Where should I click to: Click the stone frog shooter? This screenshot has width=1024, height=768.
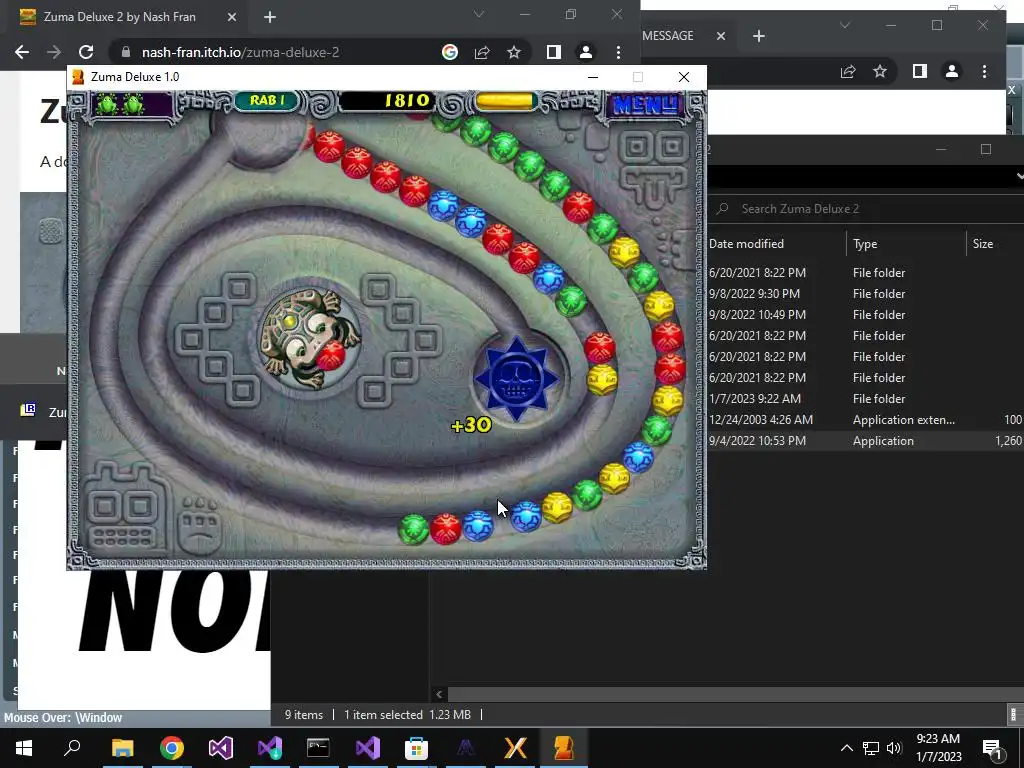pos(308,338)
